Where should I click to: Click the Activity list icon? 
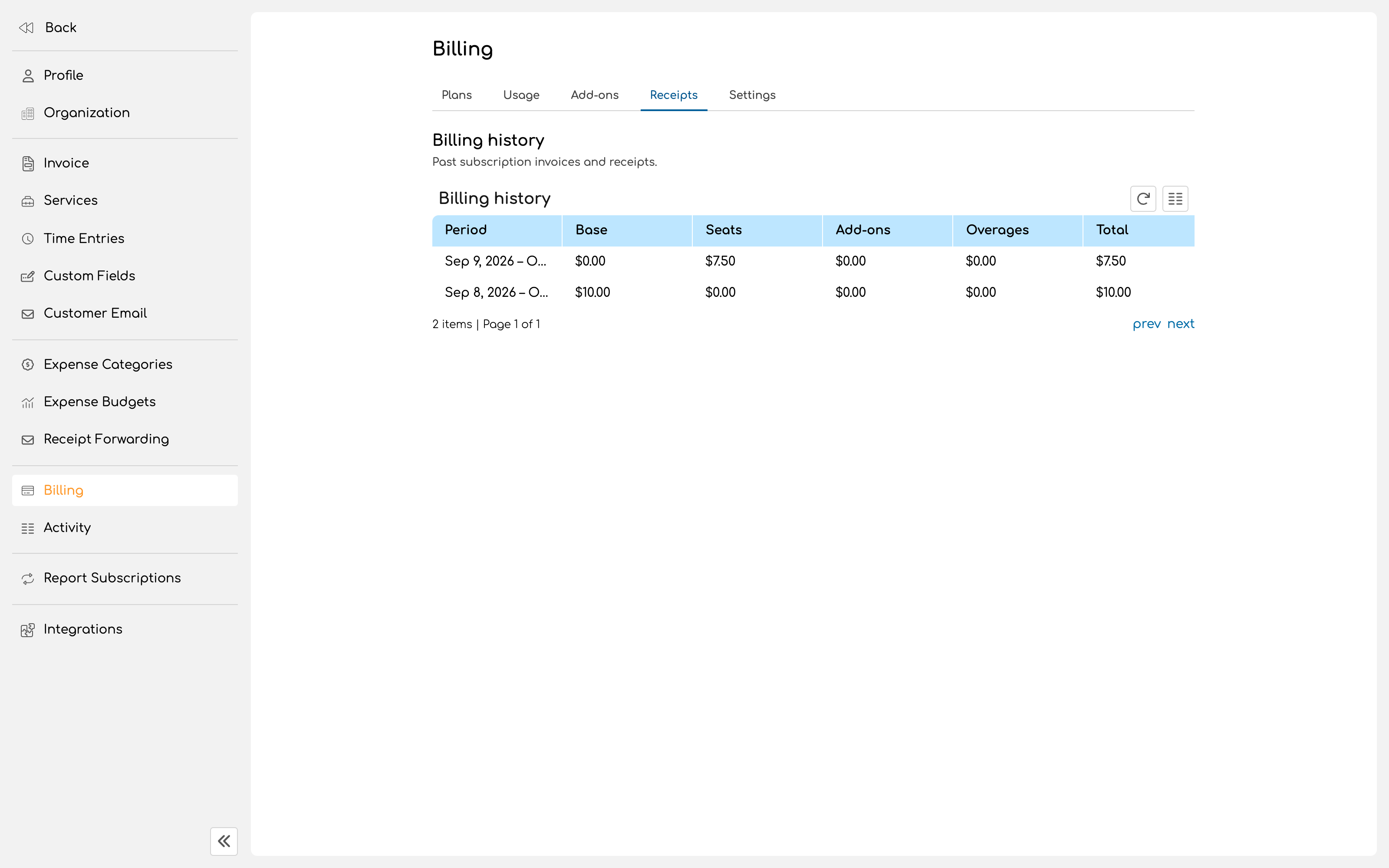[27, 528]
